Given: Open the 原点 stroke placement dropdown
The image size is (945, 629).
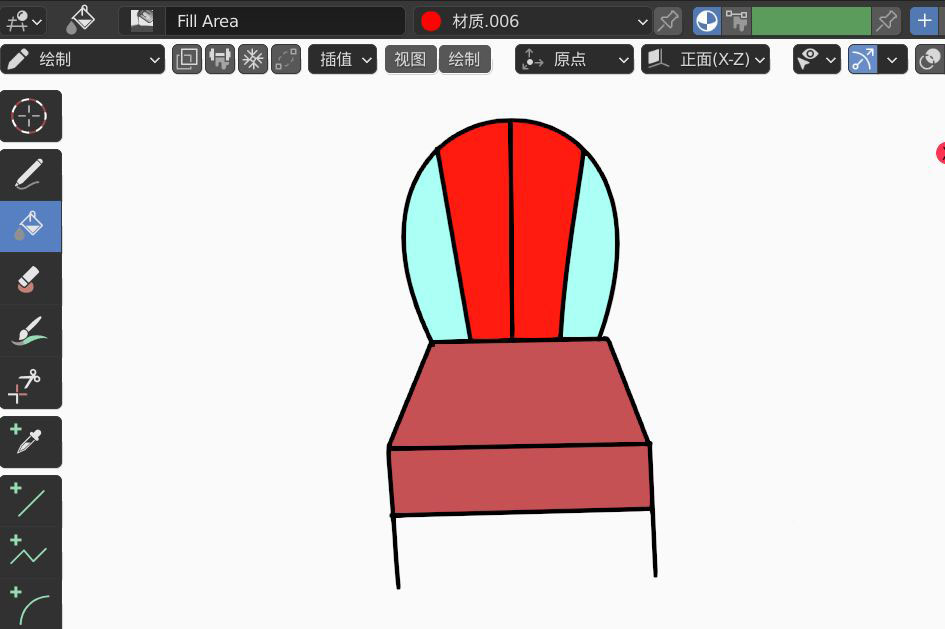Looking at the screenshot, I should 575,60.
